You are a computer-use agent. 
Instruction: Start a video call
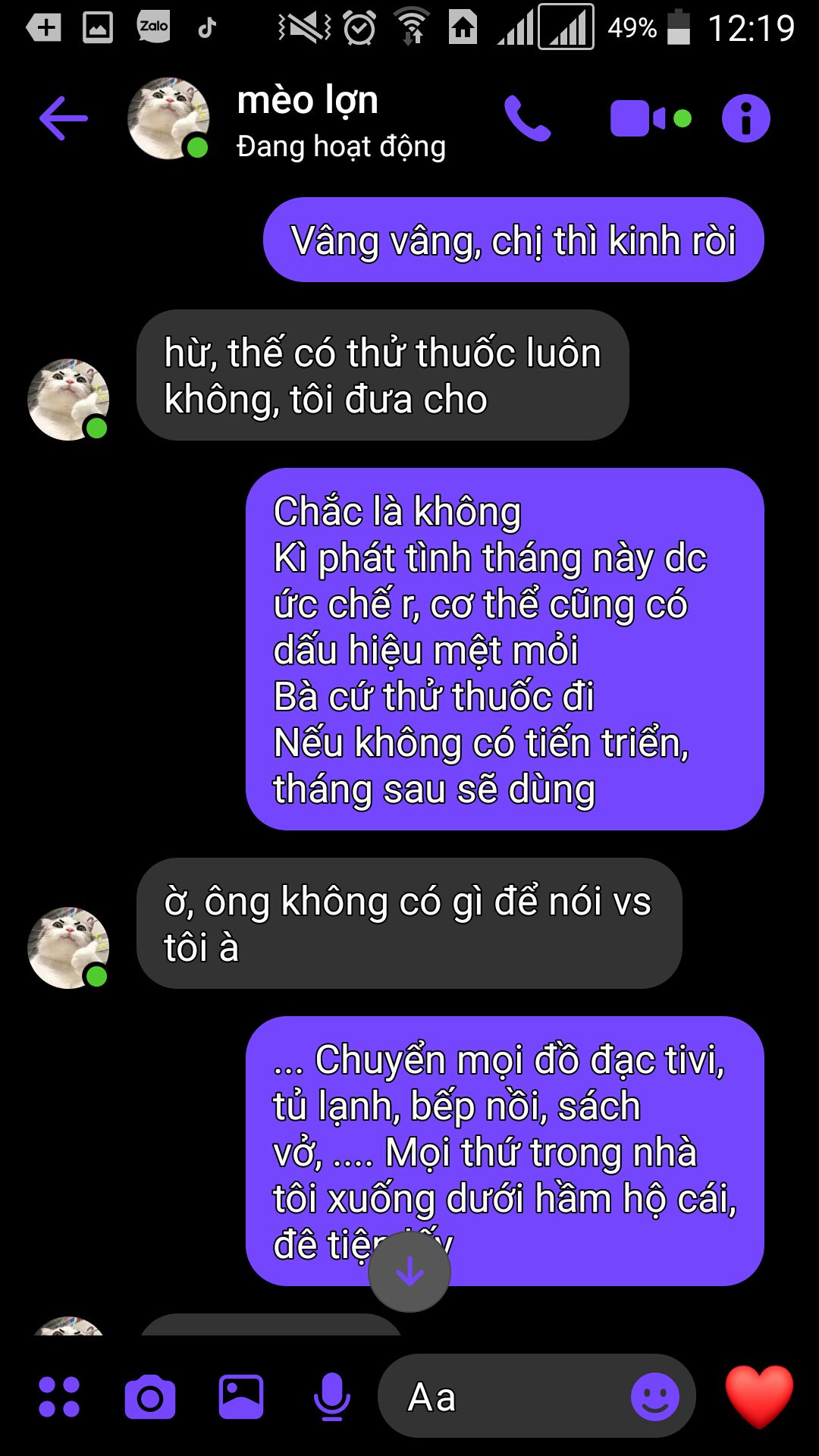coord(651,118)
